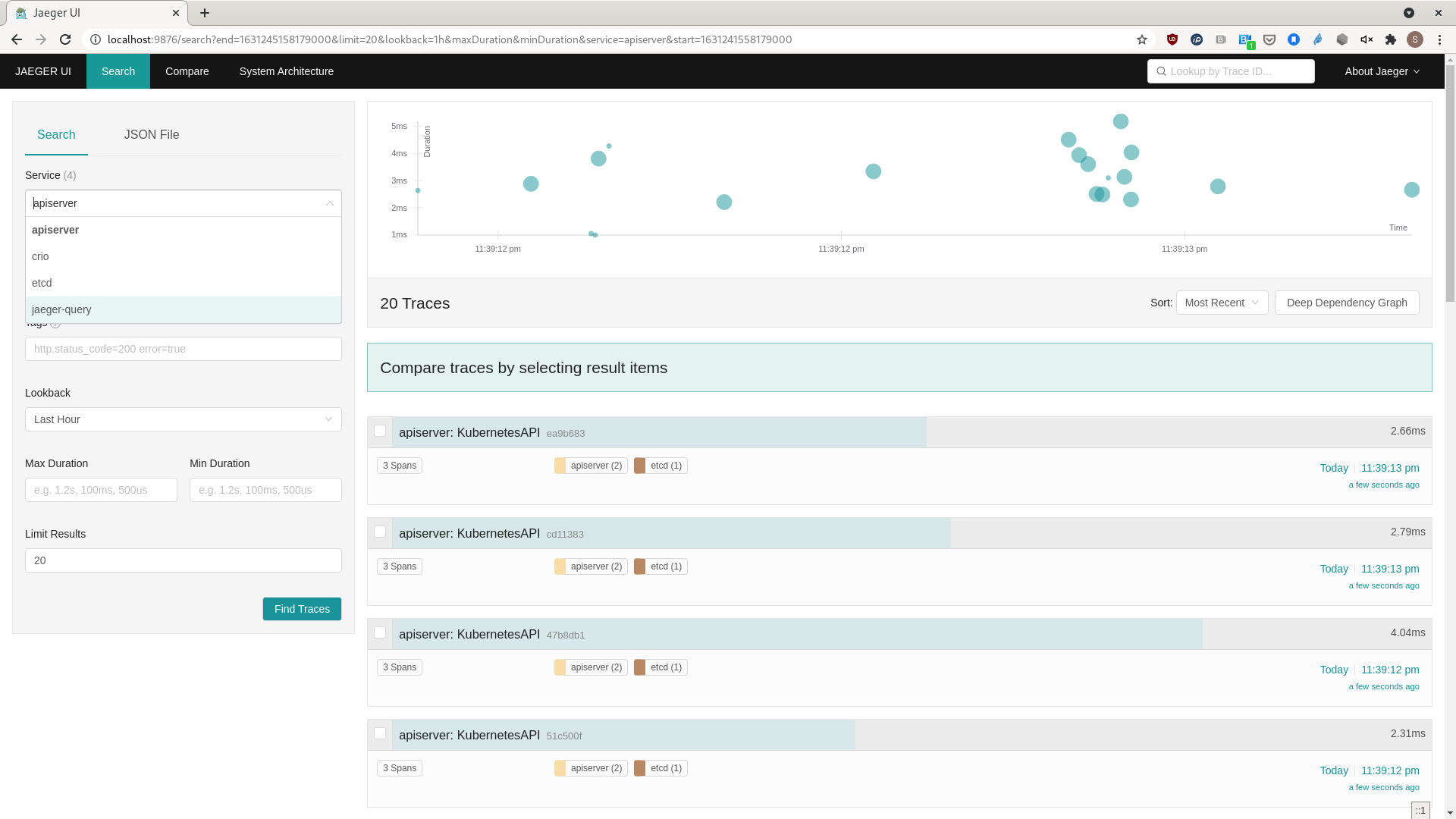Click the Pocket extension icon
The width and height of the screenshot is (1456, 819).
click(1269, 39)
